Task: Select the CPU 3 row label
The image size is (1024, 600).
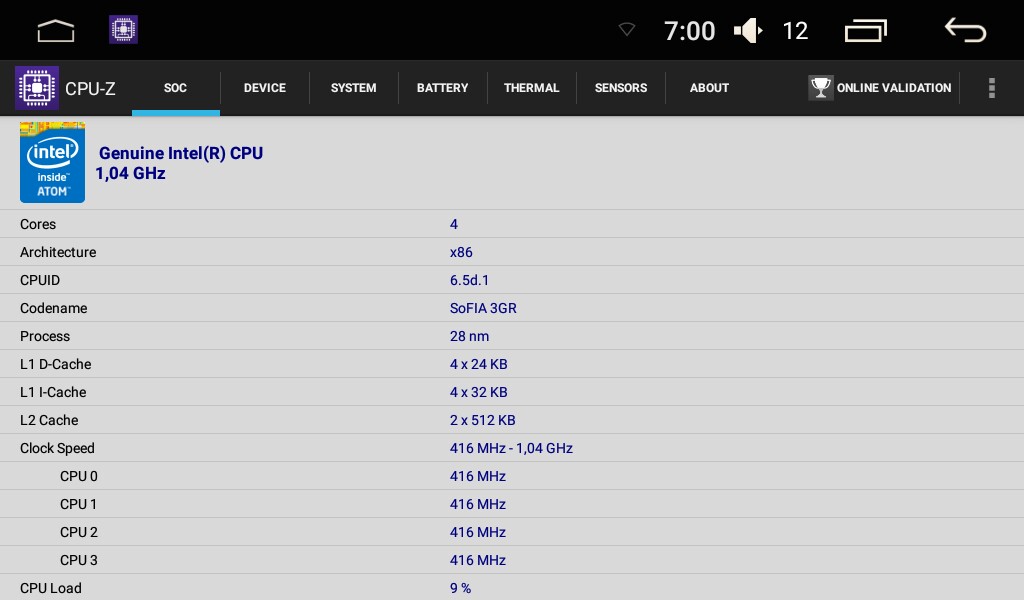Action: click(79, 561)
